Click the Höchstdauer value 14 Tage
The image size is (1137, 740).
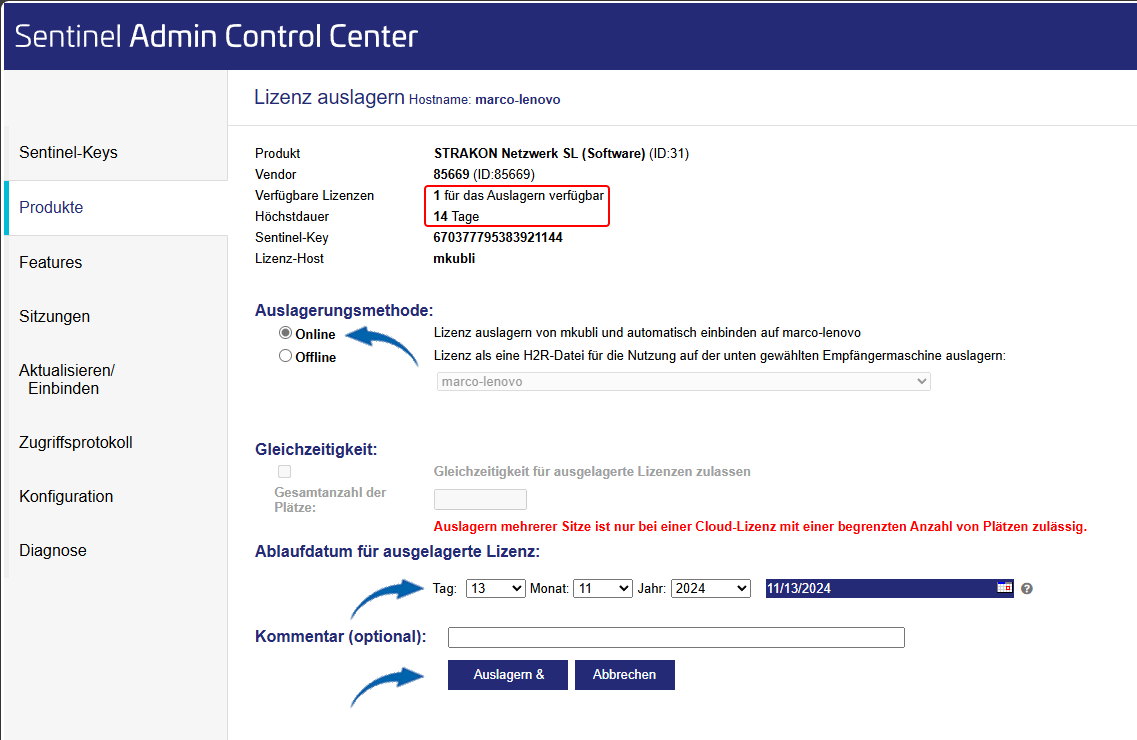tap(456, 217)
